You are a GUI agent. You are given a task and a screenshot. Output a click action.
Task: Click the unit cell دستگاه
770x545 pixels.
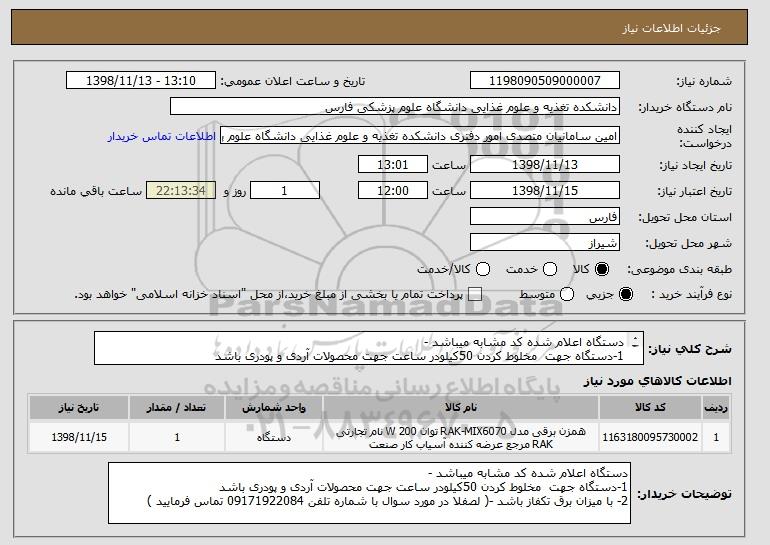[274, 437]
